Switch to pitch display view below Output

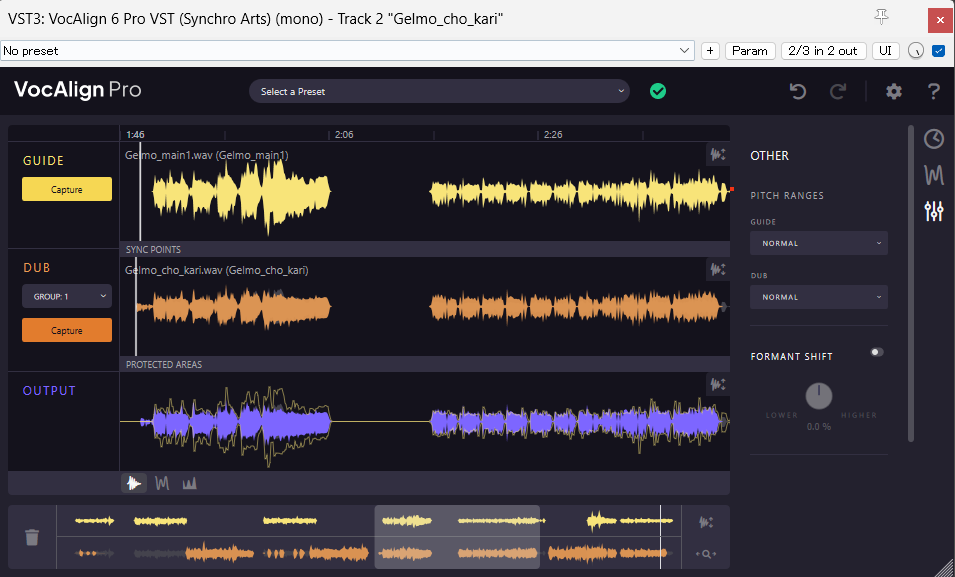162,484
